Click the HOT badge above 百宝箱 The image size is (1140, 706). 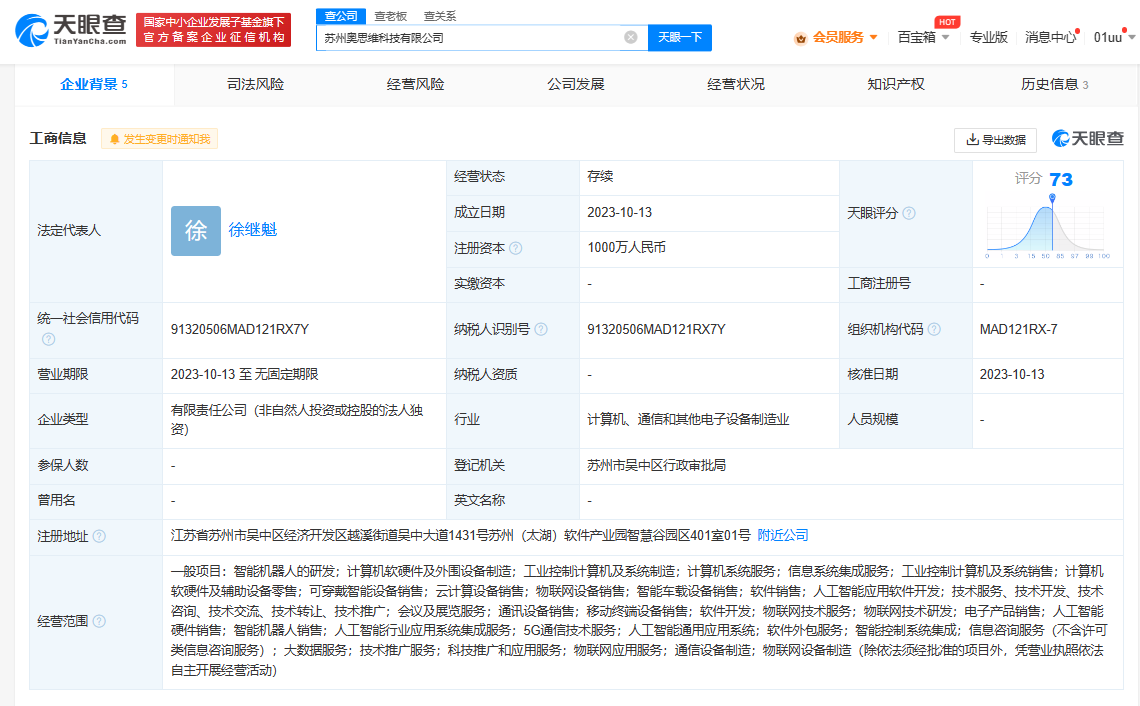(947, 22)
